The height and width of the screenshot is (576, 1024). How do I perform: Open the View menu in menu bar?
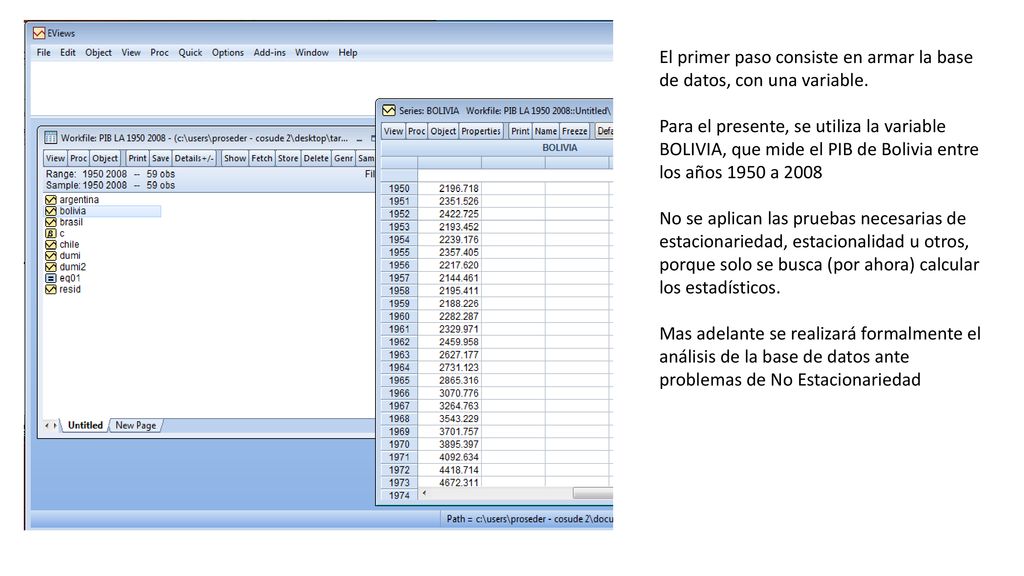click(131, 52)
